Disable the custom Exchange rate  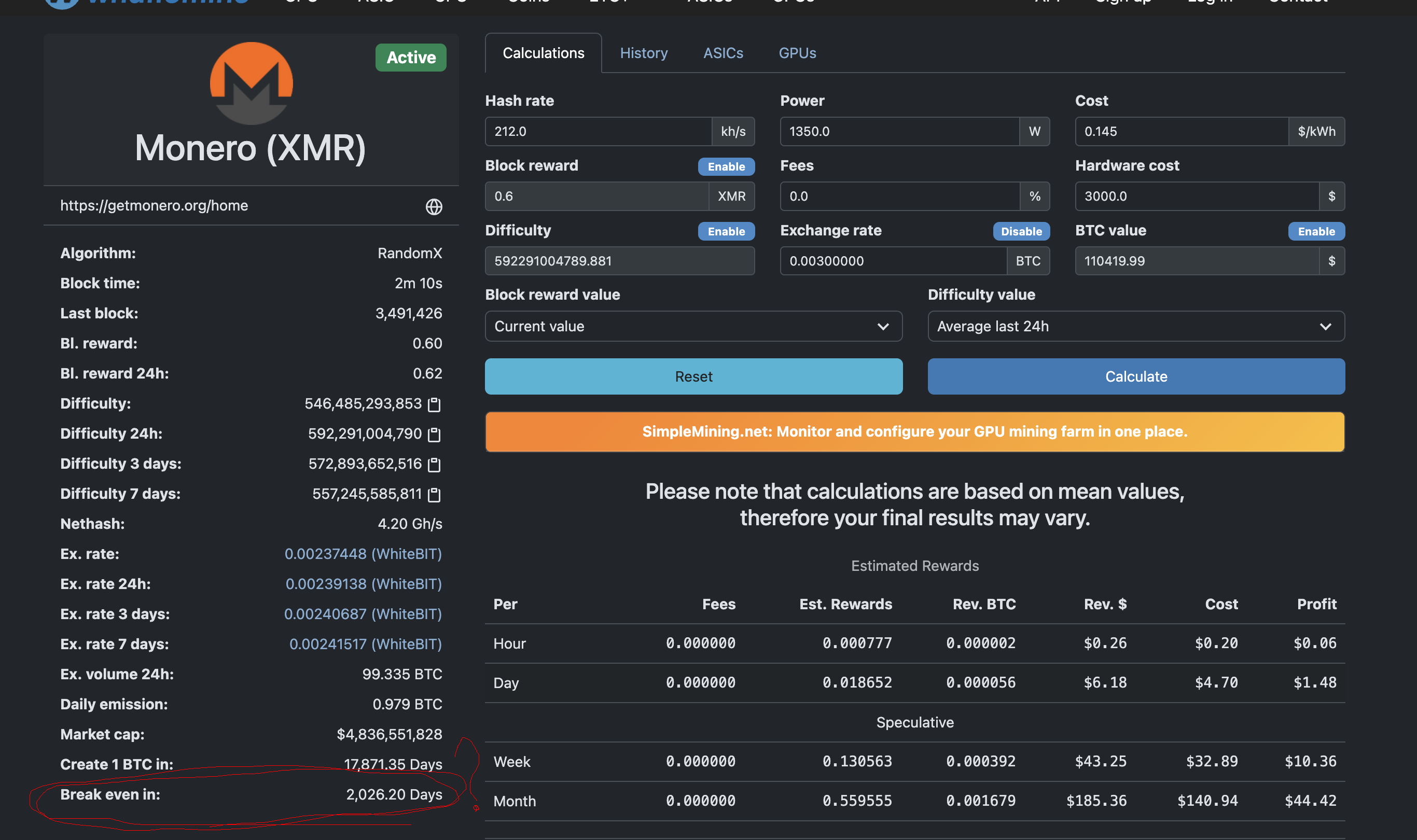click(x=1021, y=231)
